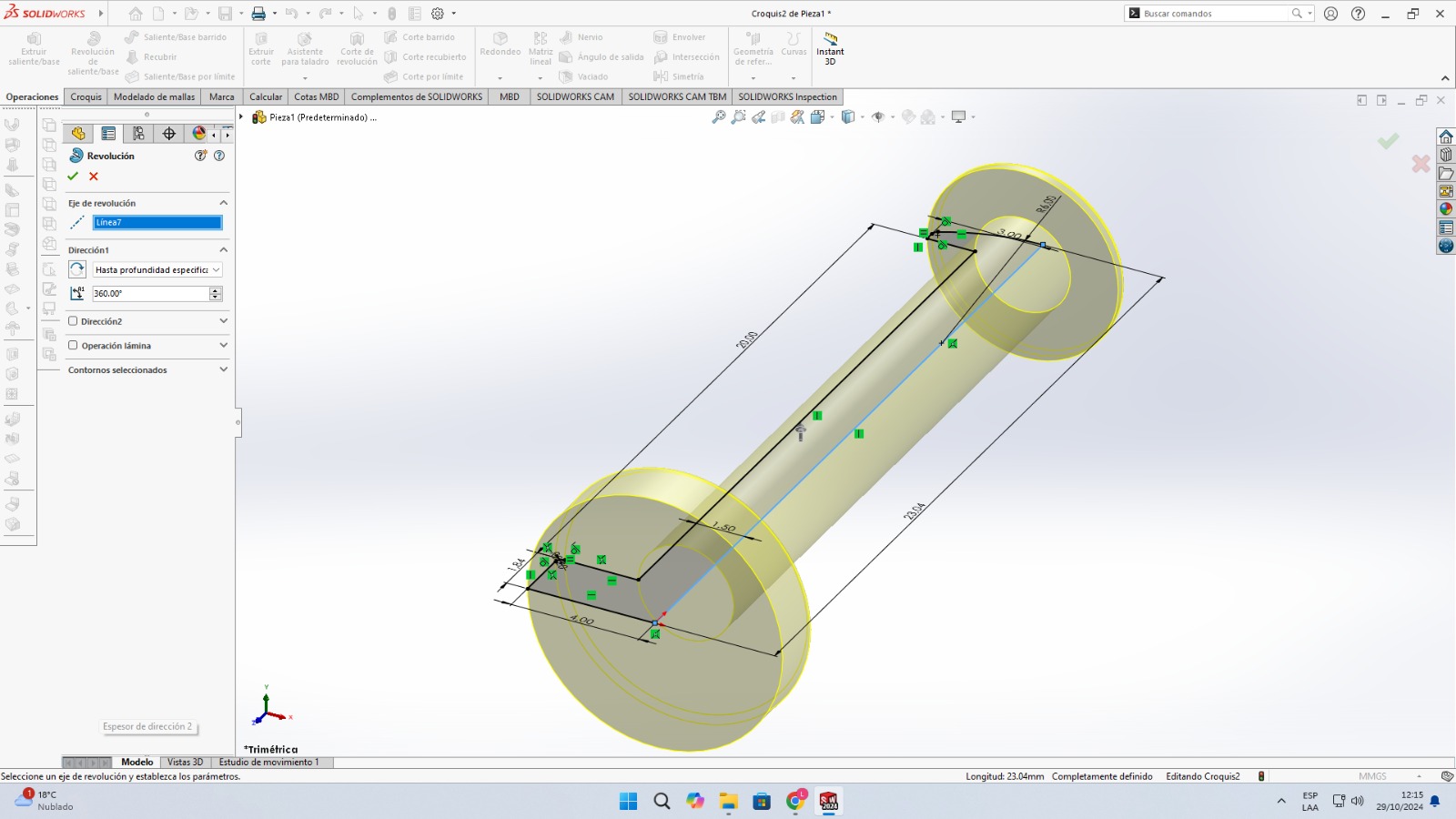Click the Zoom to Fit magnifier icon
The height and width of the screenshot is (819, 1456).
[719, 117]
